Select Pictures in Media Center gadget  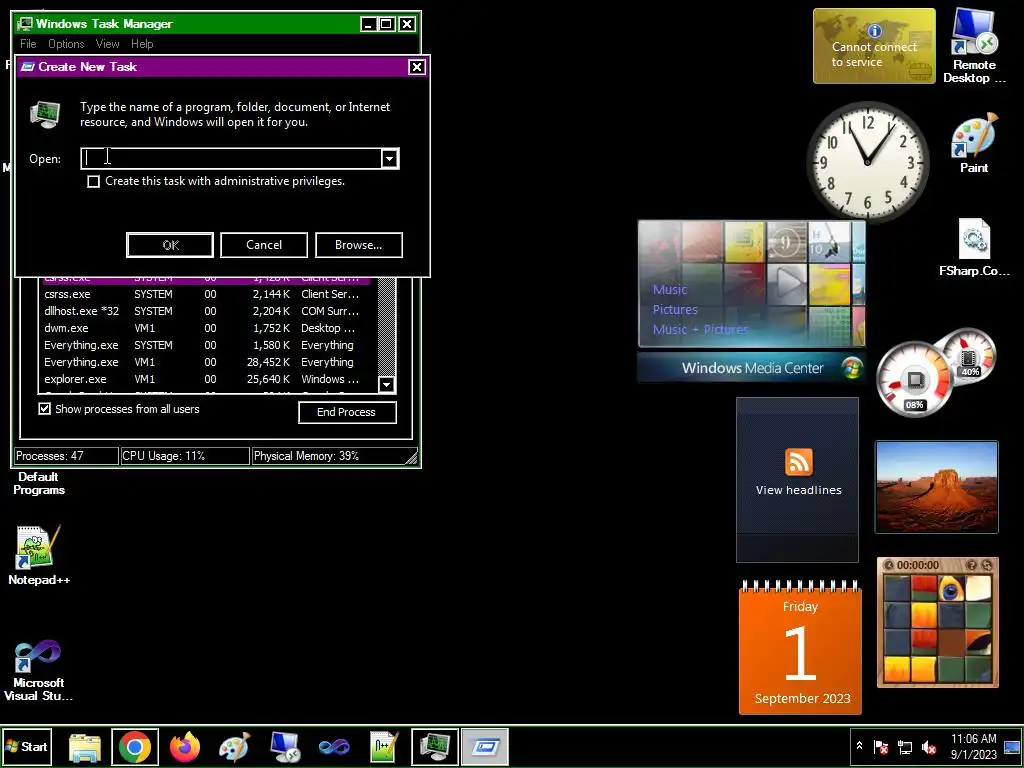[x=675, y=310]
